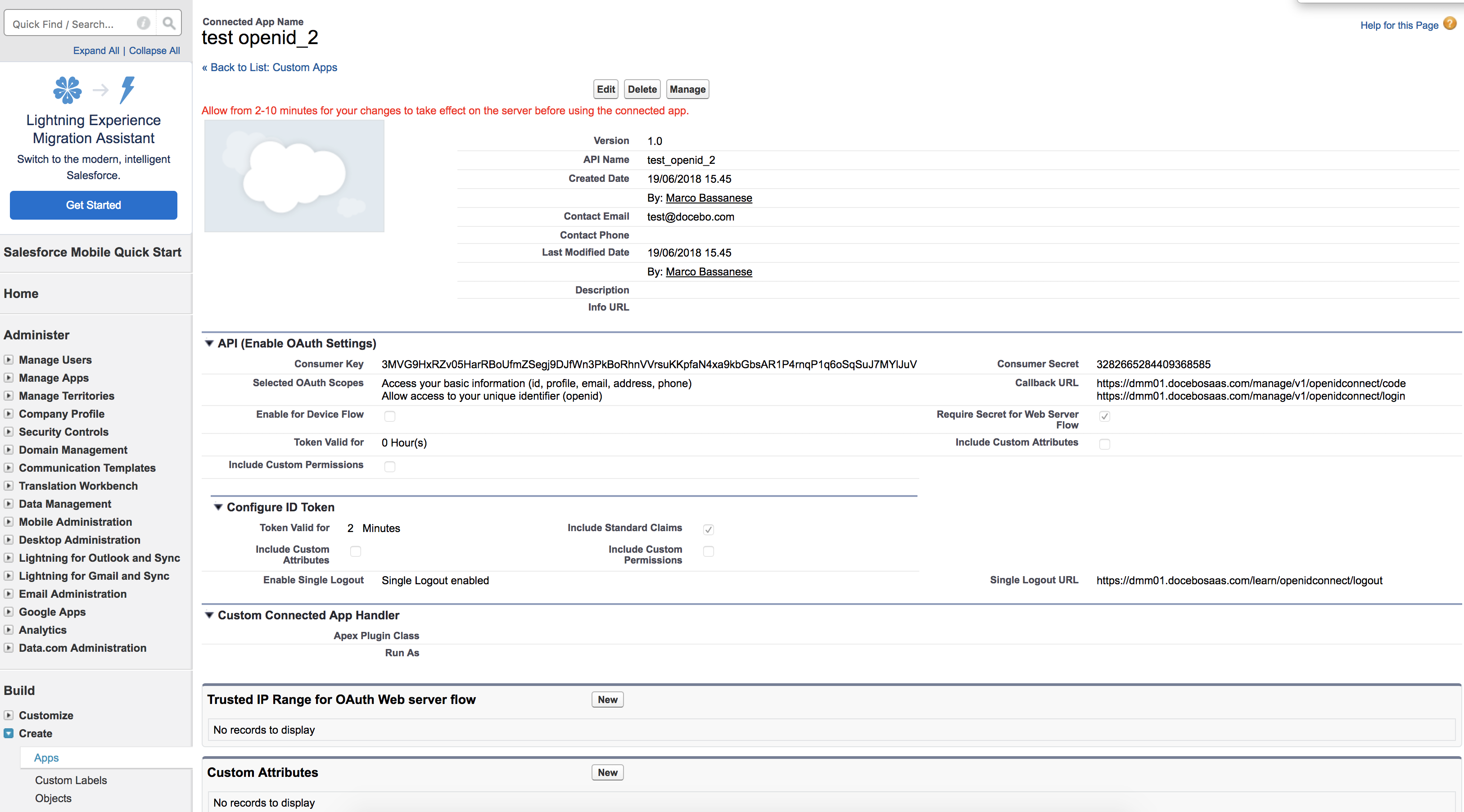
Task: Expand the Analytics tree node
Action: tap(9, 630)
